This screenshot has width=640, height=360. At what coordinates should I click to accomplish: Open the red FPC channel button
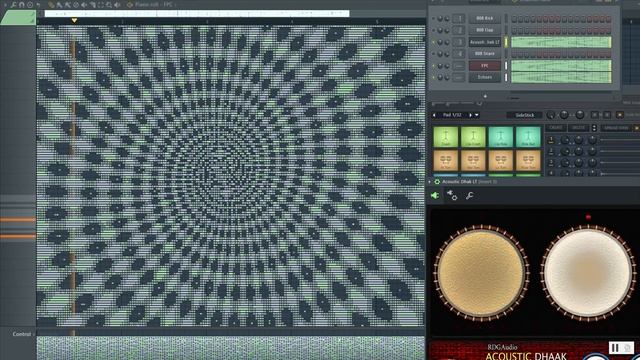pos(484,66)
